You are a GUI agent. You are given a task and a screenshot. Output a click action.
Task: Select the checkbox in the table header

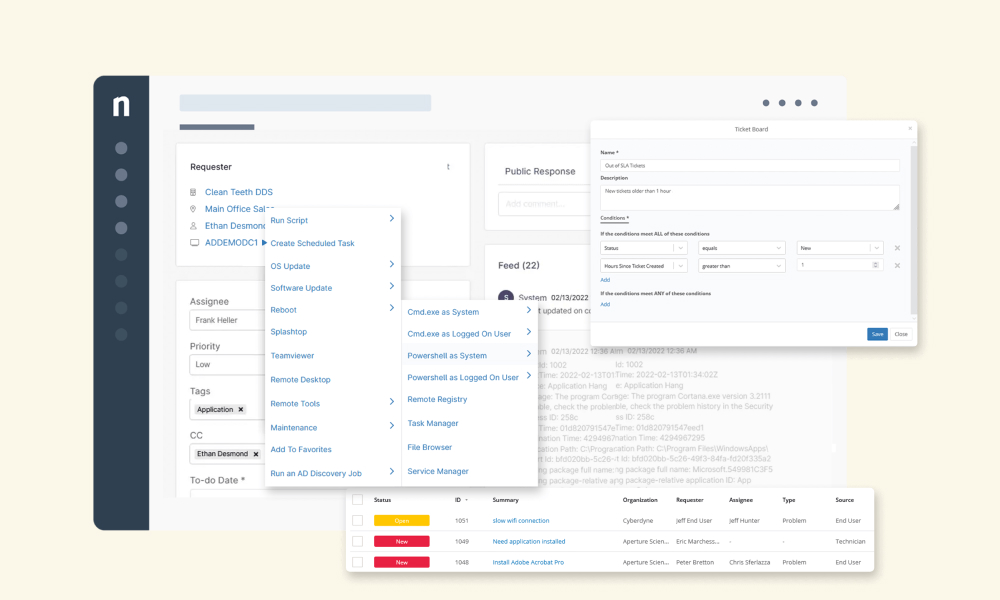358,500
